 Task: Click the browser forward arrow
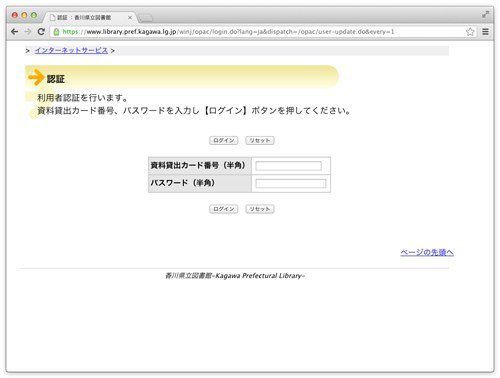pos(28,32)
